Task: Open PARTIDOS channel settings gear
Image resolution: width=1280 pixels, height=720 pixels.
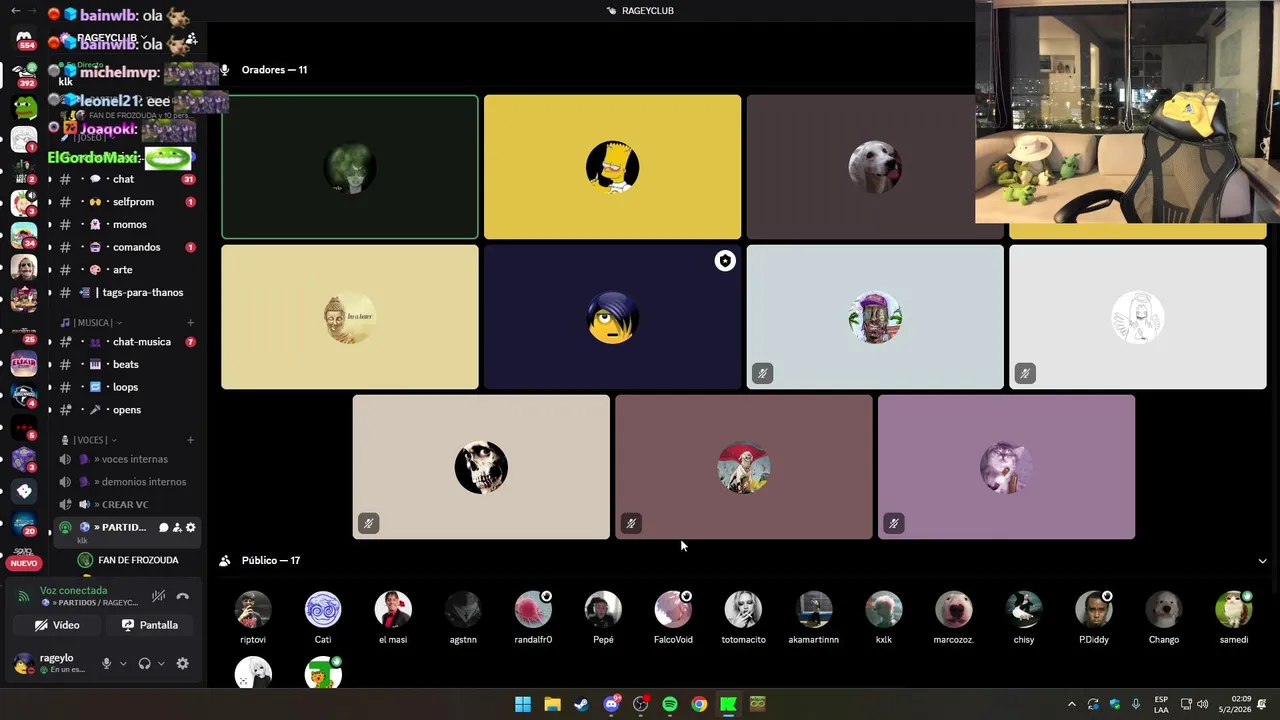Action: [191, 528]
